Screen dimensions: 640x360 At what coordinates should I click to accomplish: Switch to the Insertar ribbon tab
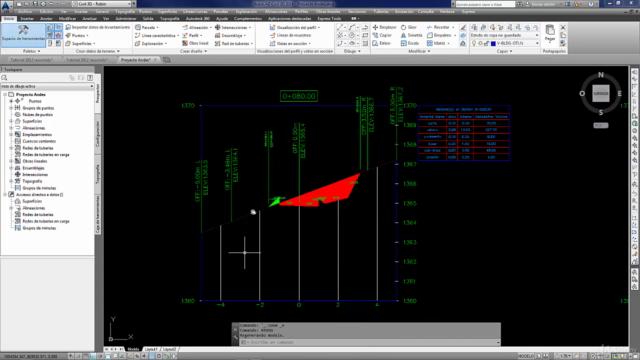(27, 19)
